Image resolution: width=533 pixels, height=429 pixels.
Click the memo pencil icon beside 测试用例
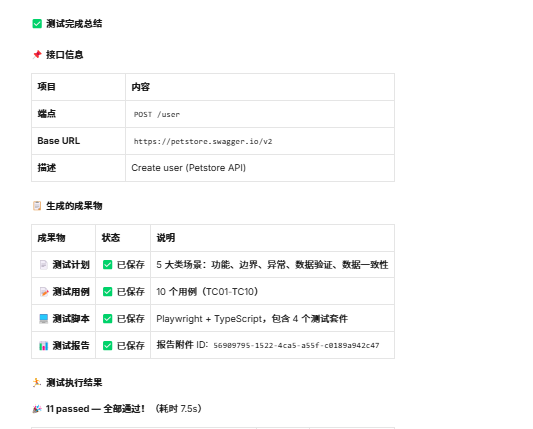click(x=44, y=292)
